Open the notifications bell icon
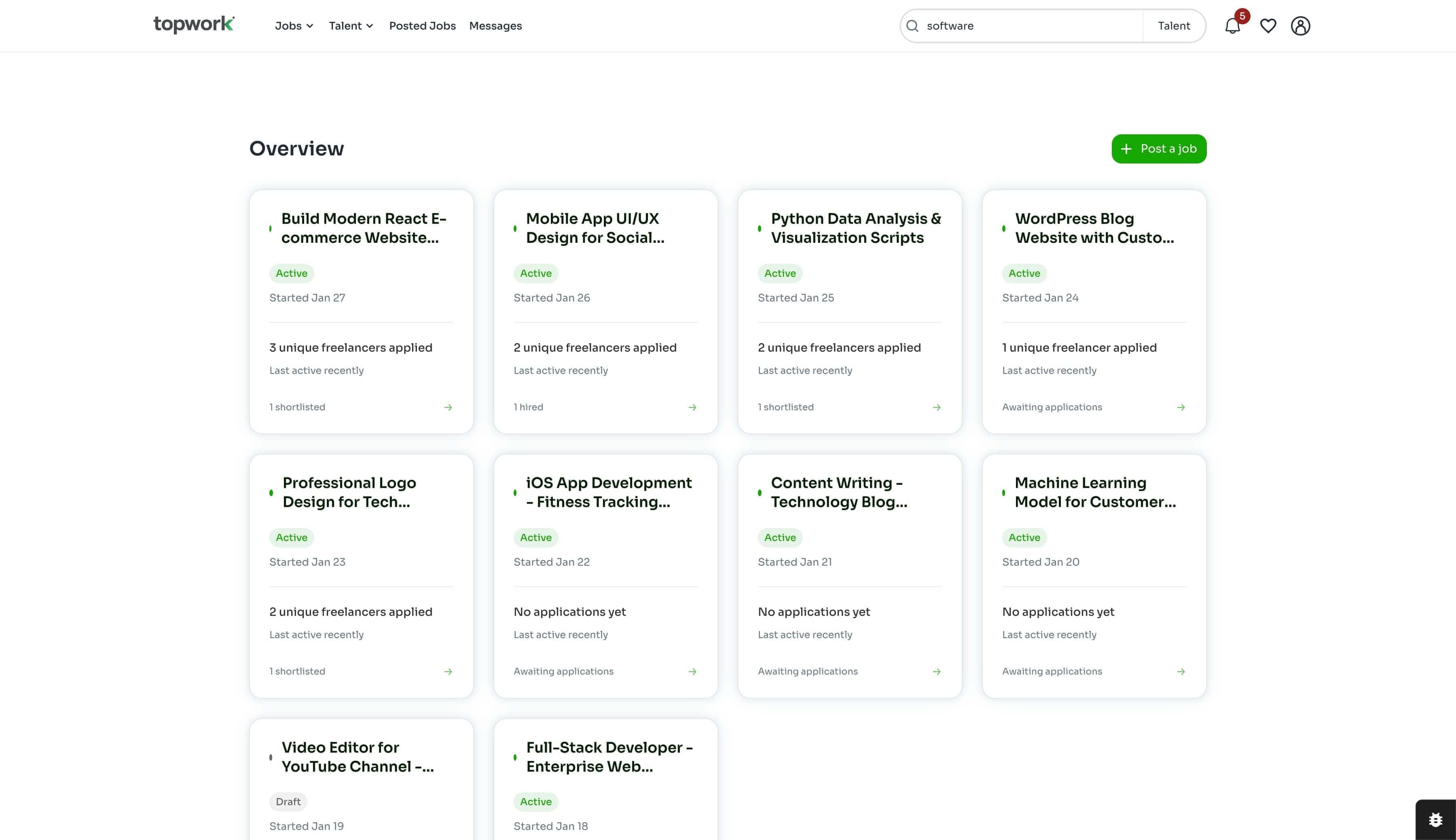1456x840 pixels. (x=1232, y=26)
